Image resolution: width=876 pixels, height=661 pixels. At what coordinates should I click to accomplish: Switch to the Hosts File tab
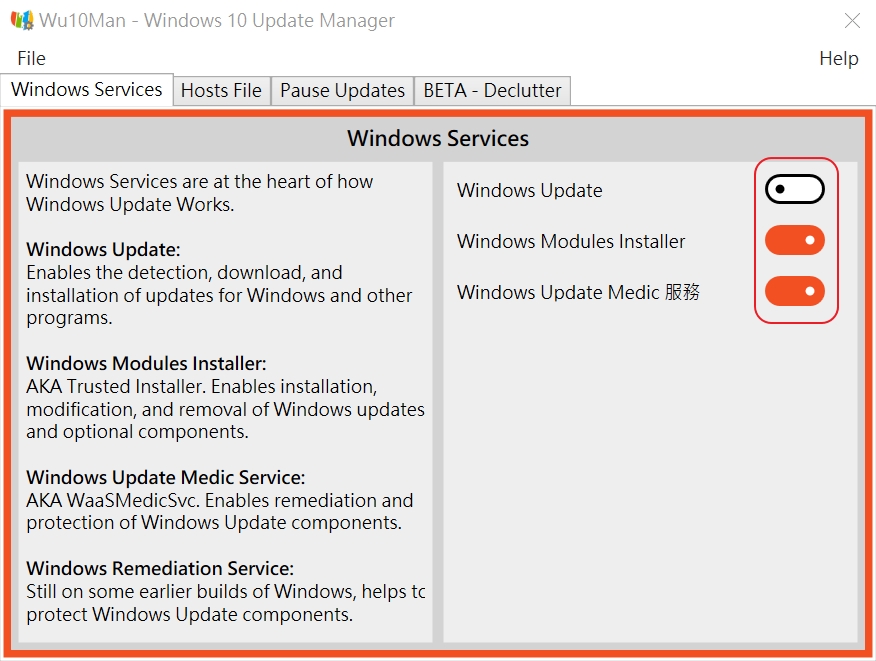(221, 91)
